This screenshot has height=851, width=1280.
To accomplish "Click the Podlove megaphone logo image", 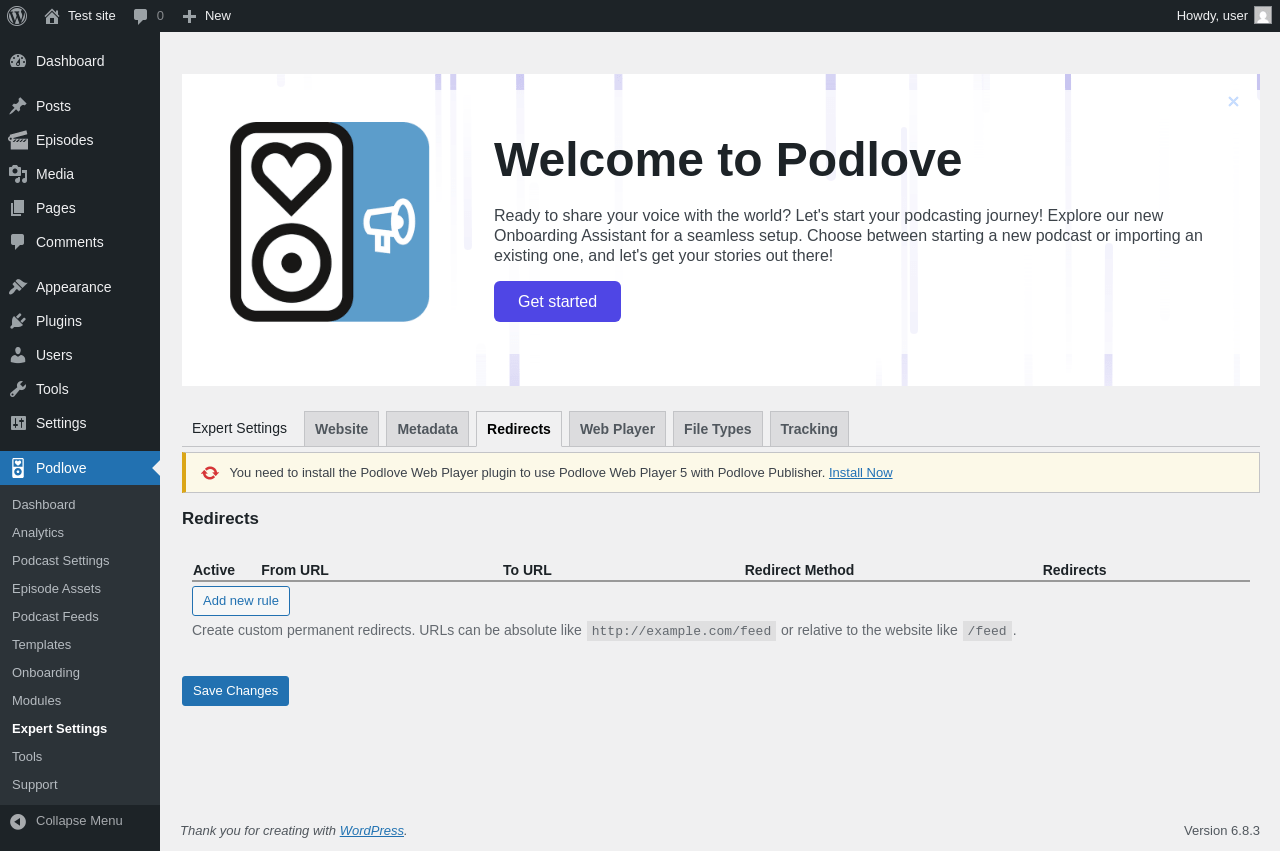I will click(330, 222).
